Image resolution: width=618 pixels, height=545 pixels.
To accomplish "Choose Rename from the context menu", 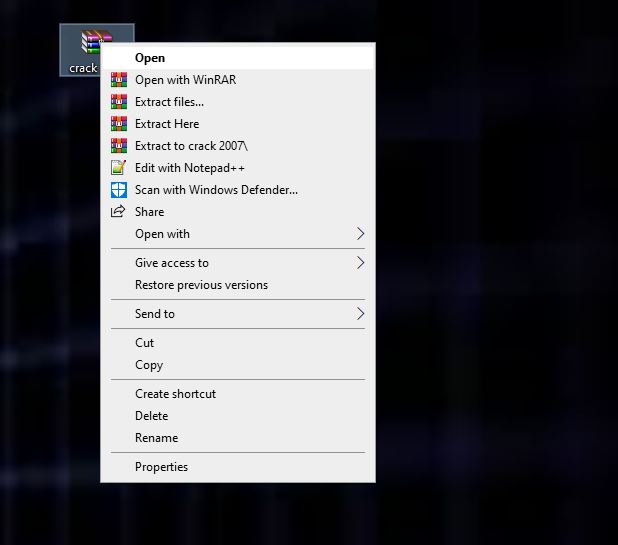I will pos(238,438).
